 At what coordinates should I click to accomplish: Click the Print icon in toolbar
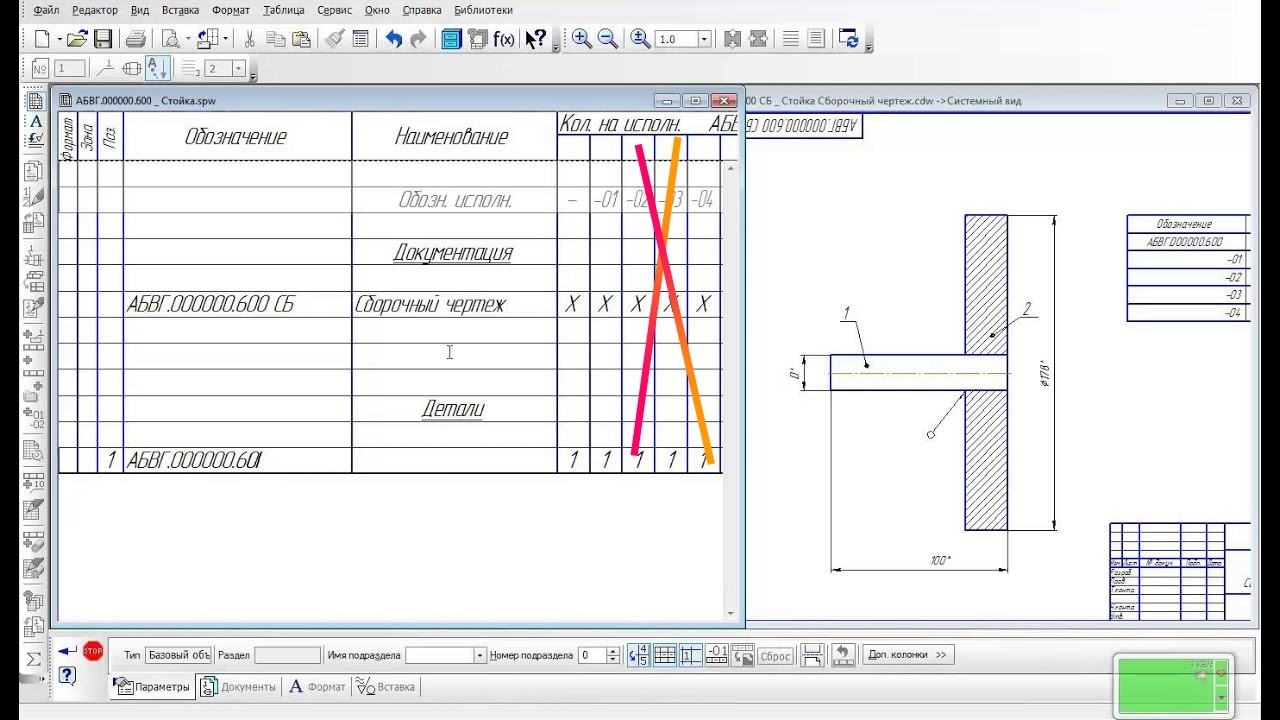click(x=136, y=39)
